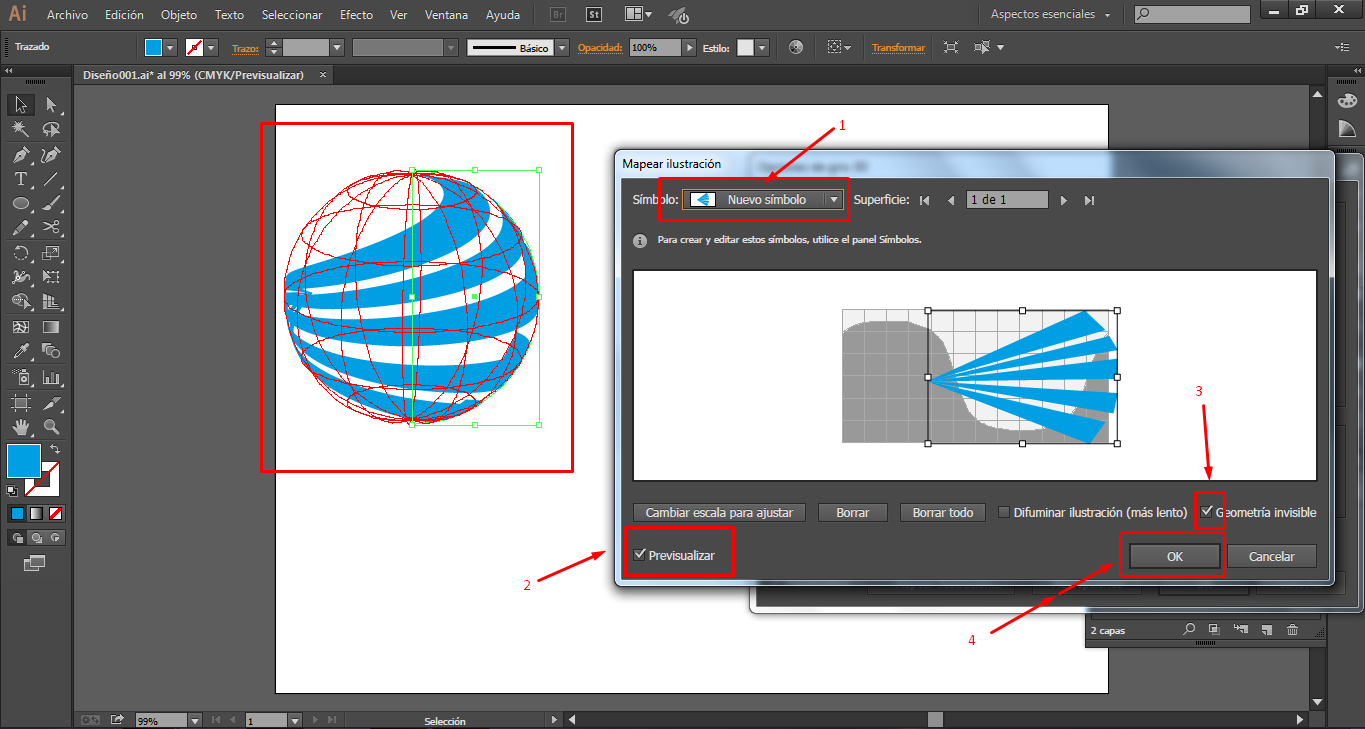1365x729 pixels.
Task: Select the Zoom magnifier tool
Action: click(52, 427)
